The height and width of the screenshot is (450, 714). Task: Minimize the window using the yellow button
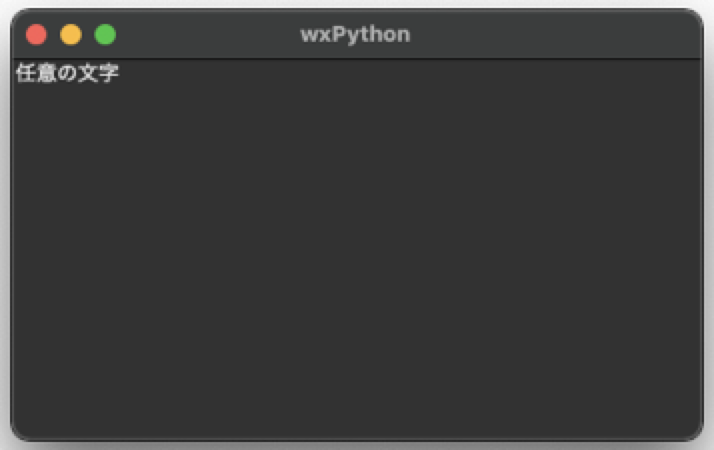71,35
